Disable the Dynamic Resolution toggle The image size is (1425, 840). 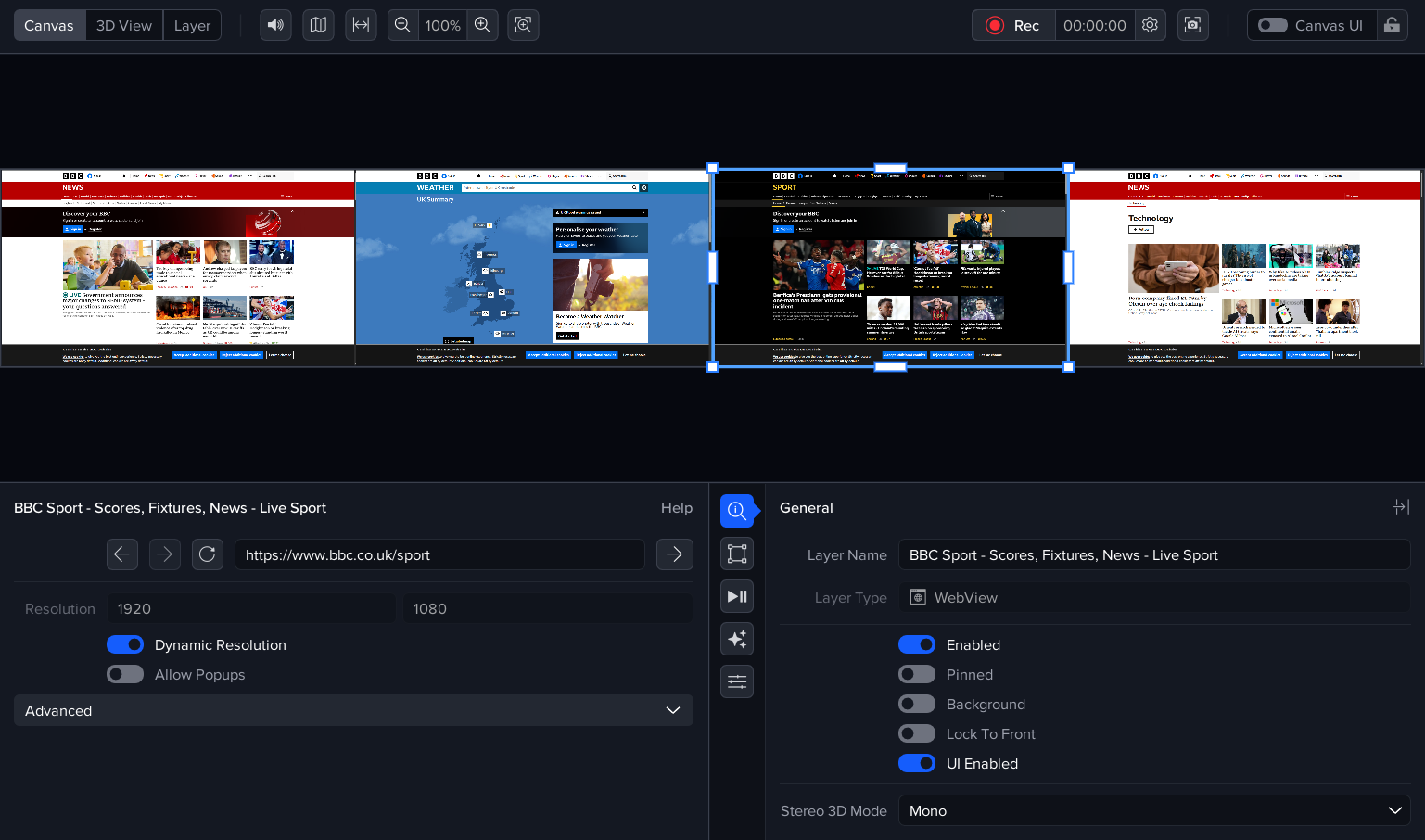pos(125,644)
